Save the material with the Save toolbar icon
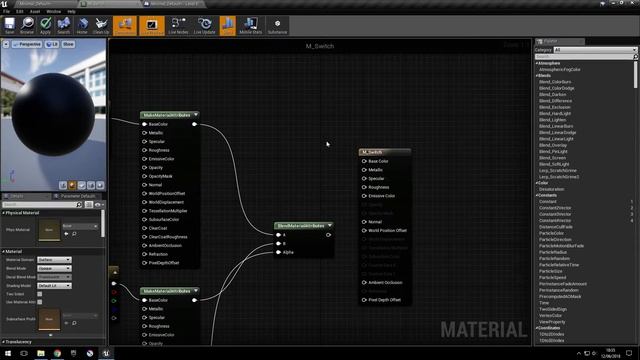This screenshot has width=640, height=360. [x=9, y=25]
